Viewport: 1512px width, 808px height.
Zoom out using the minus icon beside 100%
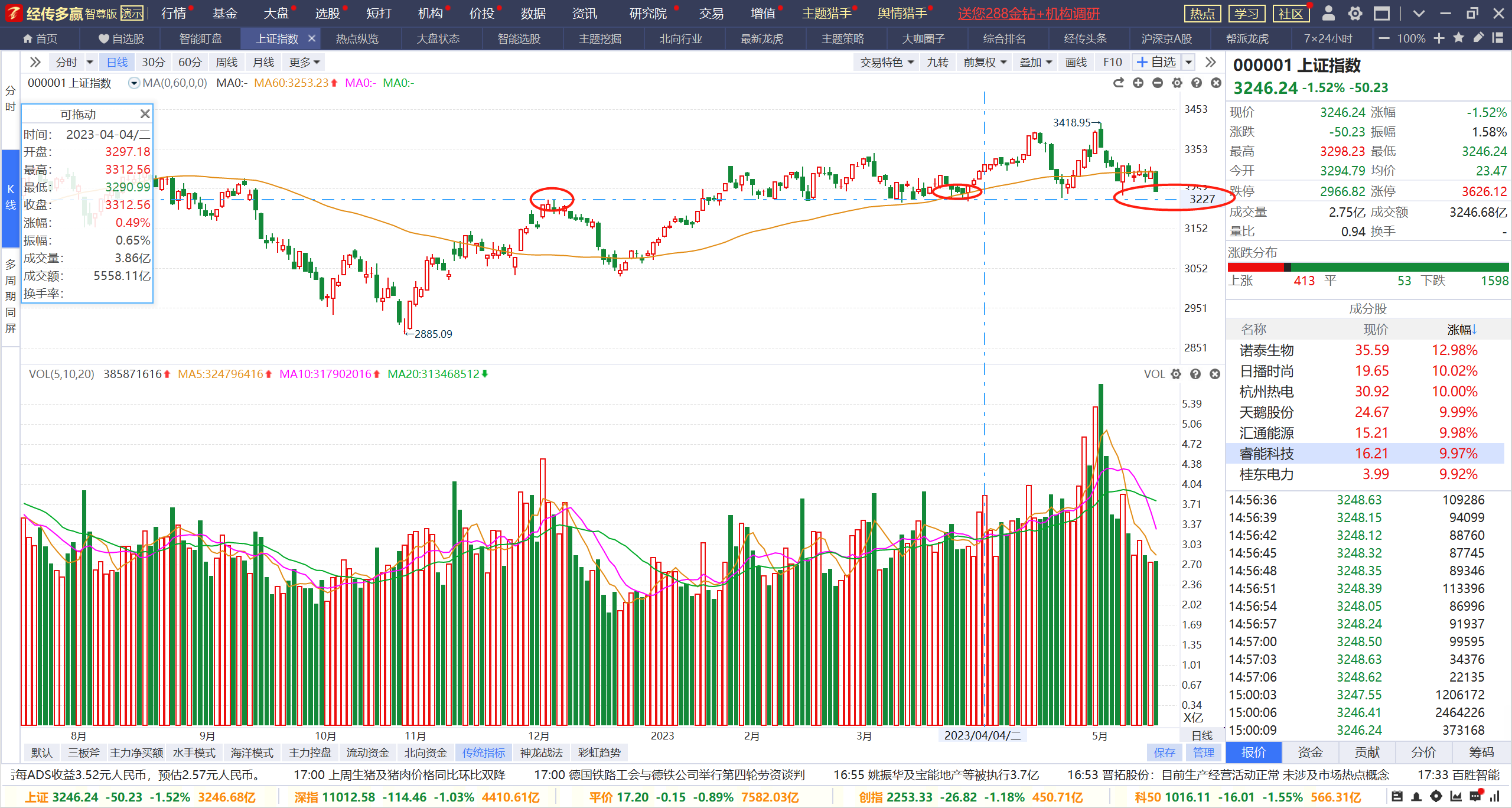[x=1384, y=38]
